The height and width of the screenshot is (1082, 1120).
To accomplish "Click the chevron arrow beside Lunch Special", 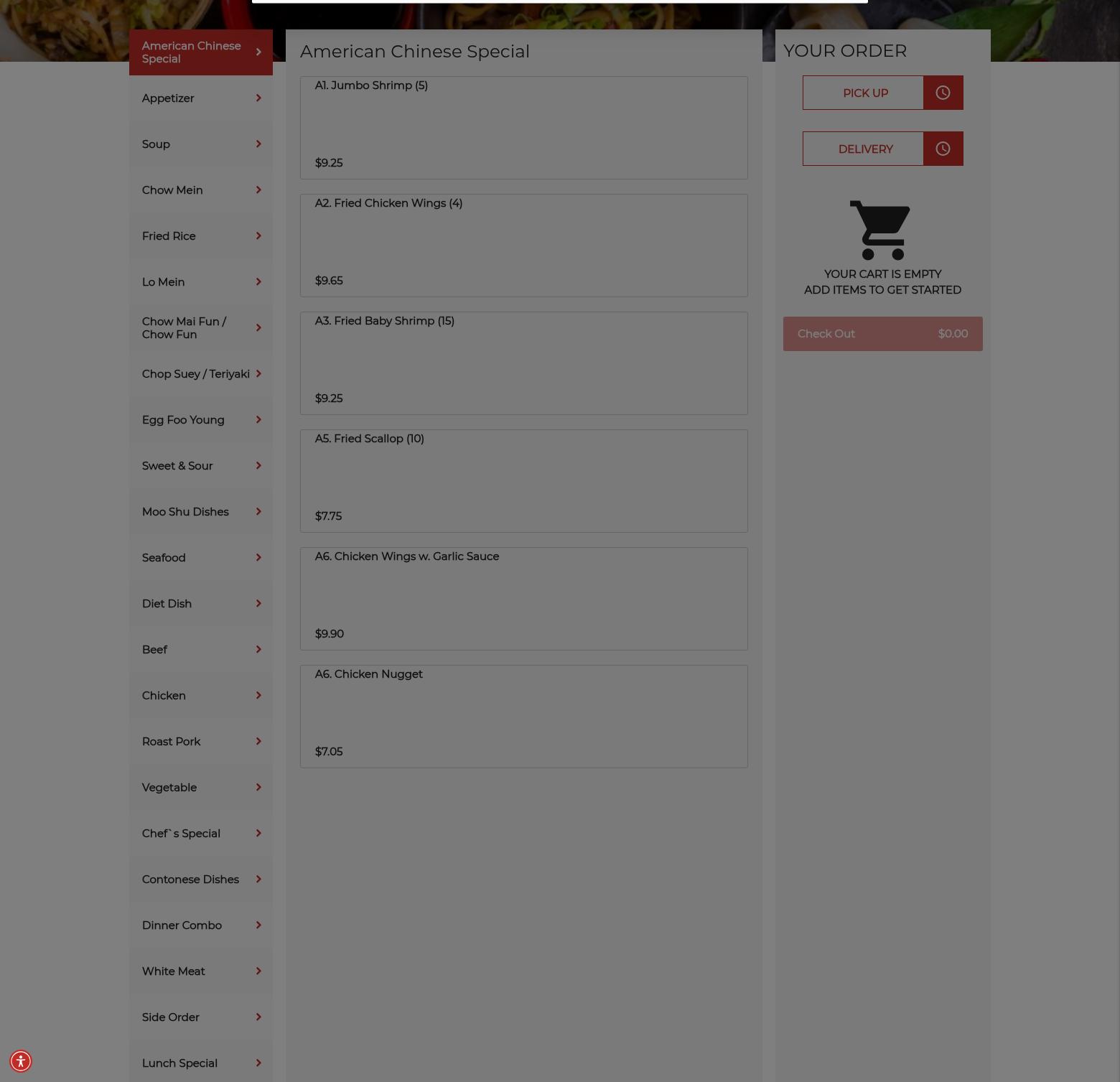I will [x=258, y=1063].
